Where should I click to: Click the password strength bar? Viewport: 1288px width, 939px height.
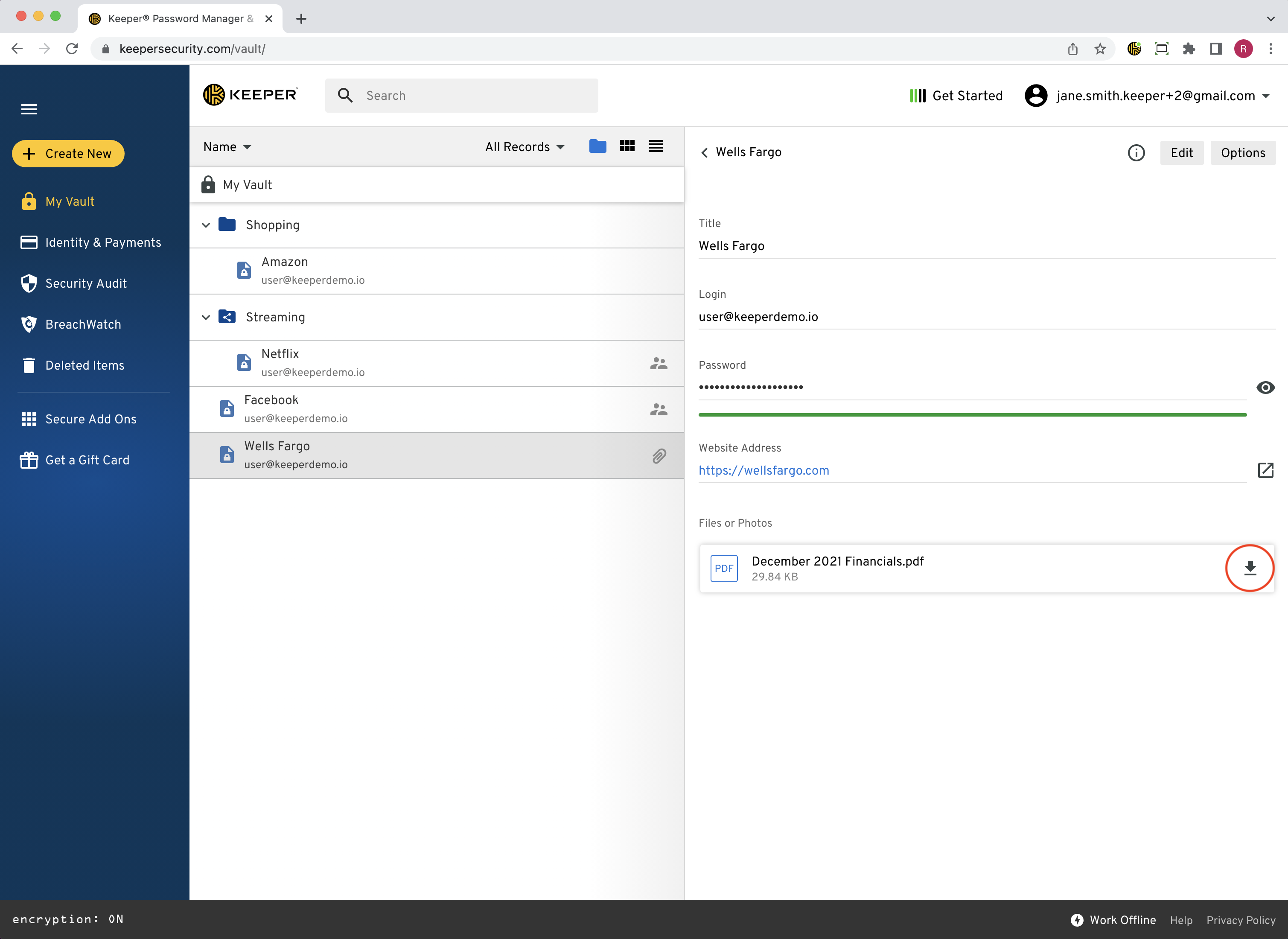coord(972,415)
